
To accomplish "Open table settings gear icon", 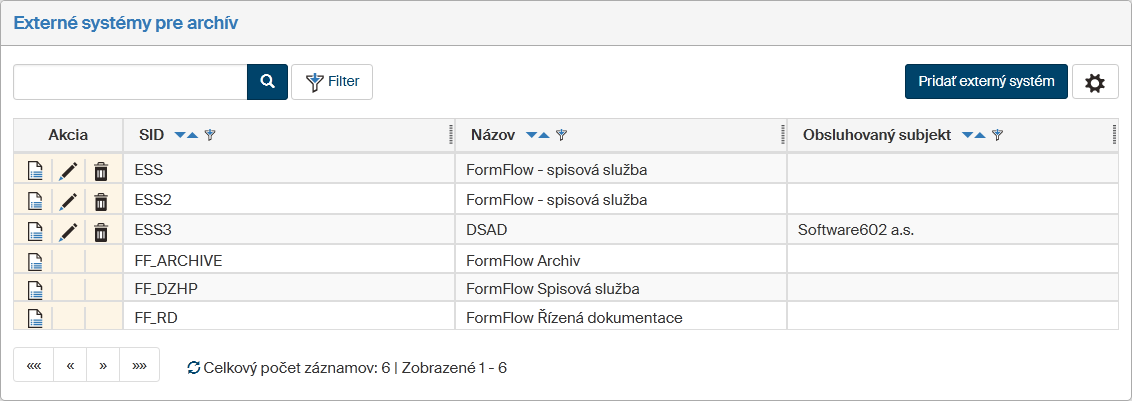I will point(1095,82).
